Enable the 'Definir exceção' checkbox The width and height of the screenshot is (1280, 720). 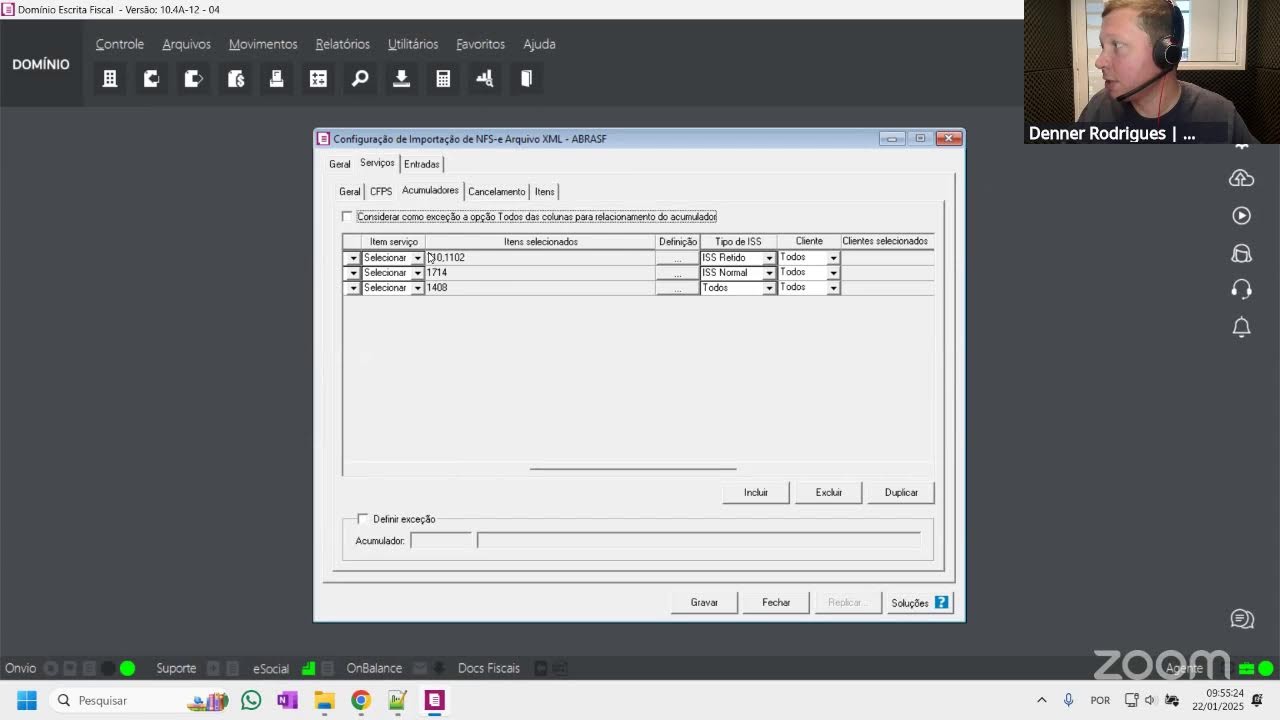click(363, 519)
